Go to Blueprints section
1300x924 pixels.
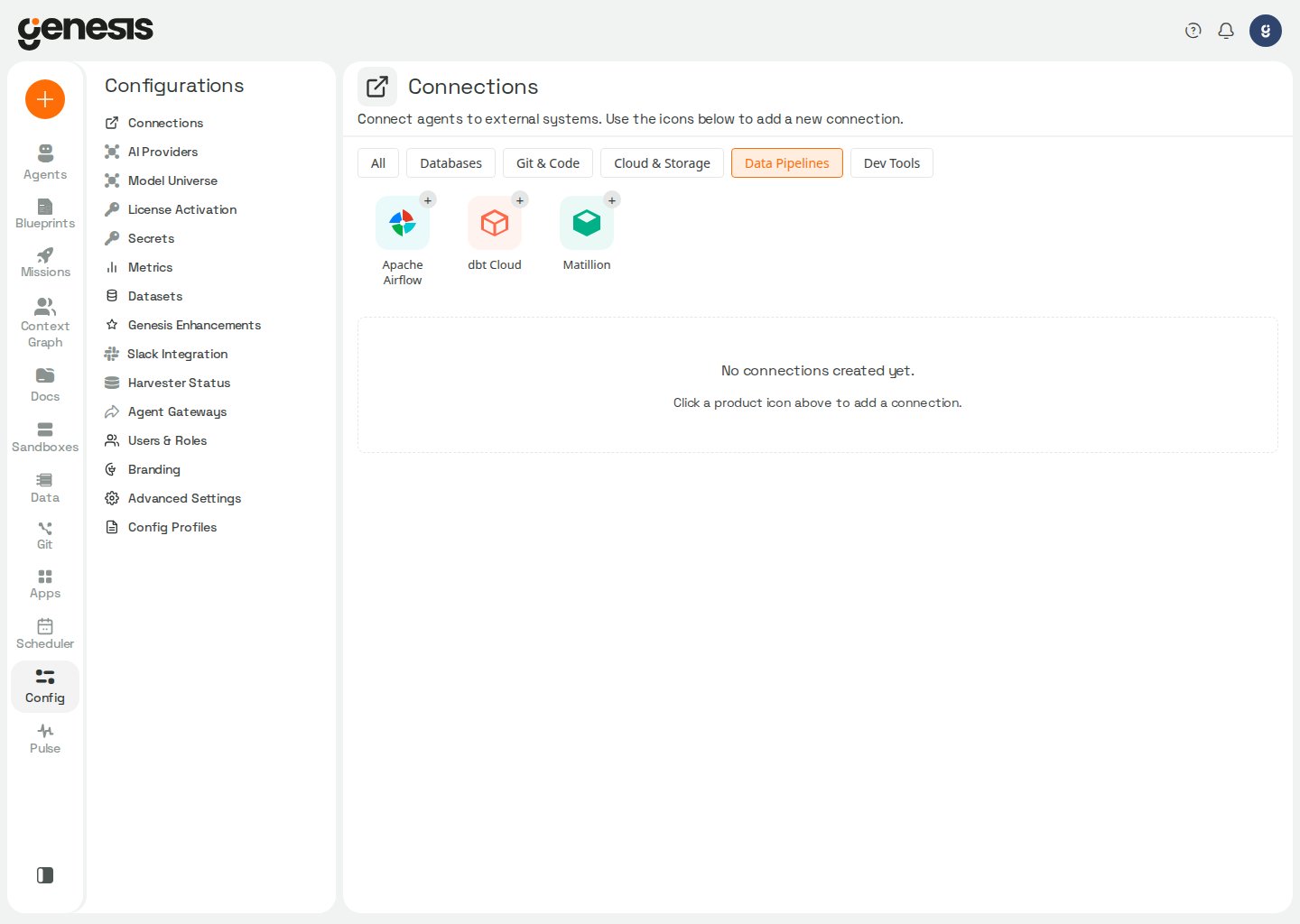tap(45, 214)
